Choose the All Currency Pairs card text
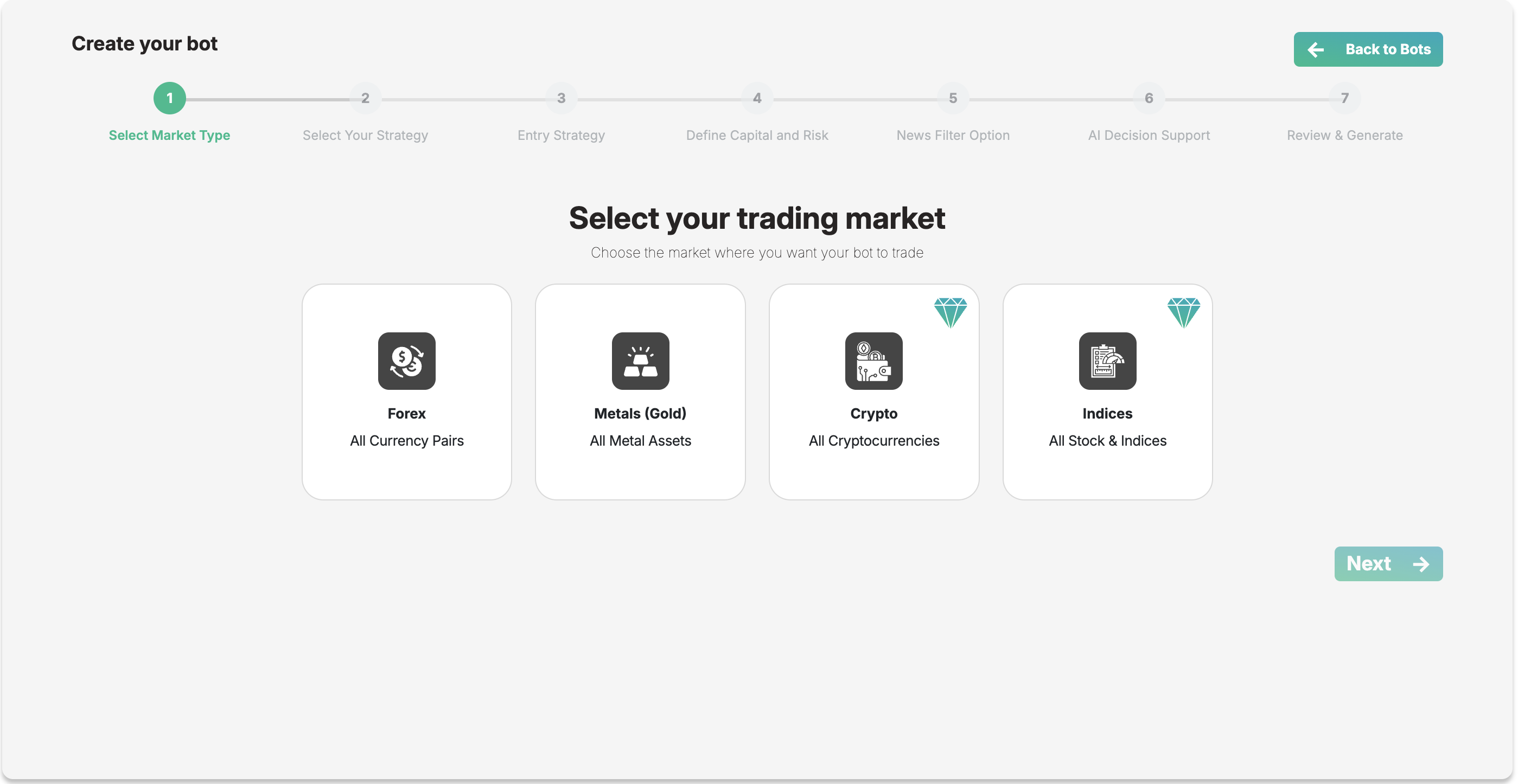 click(x=406, y=441)
